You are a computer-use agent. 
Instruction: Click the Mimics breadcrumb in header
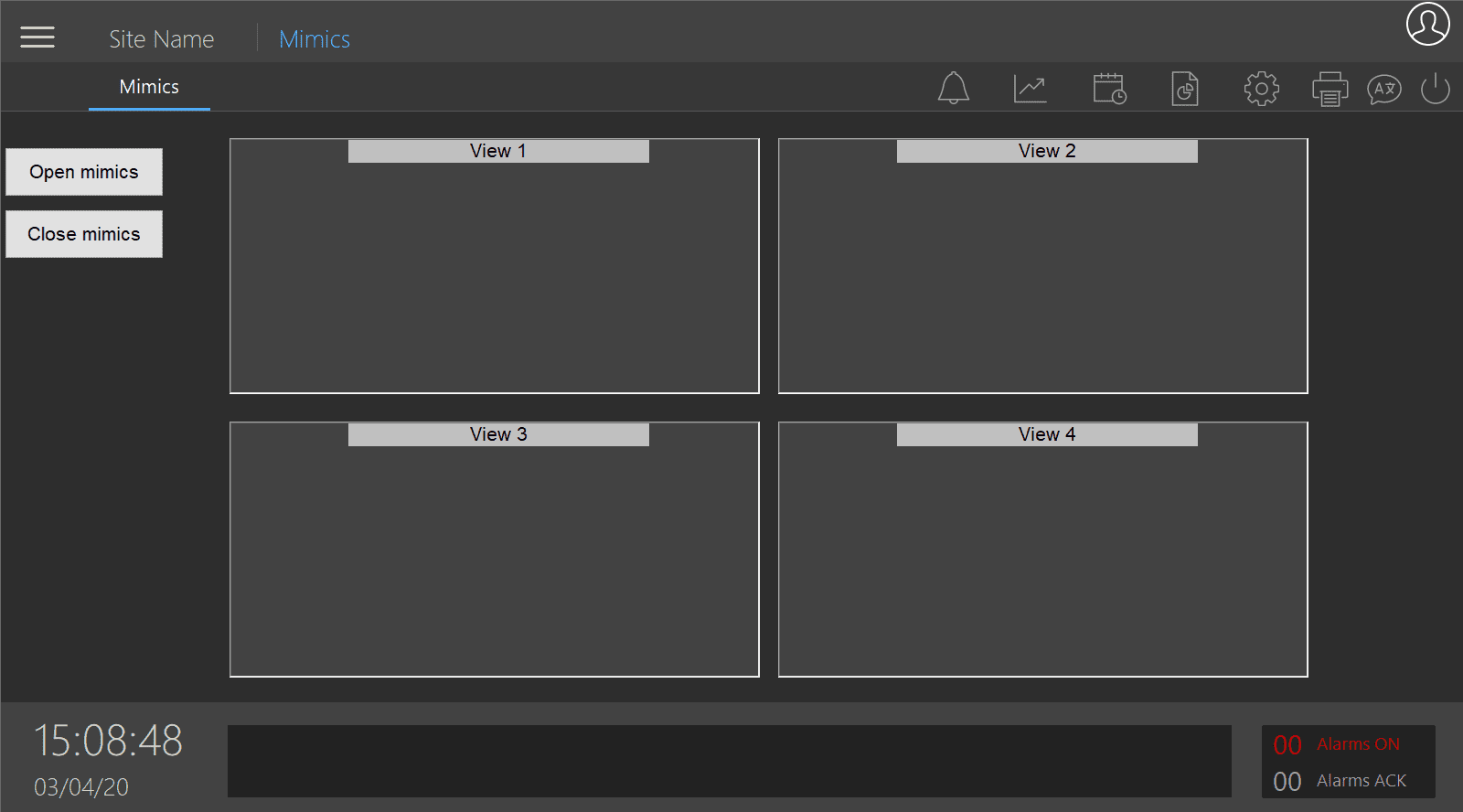(x=314, y=39)
